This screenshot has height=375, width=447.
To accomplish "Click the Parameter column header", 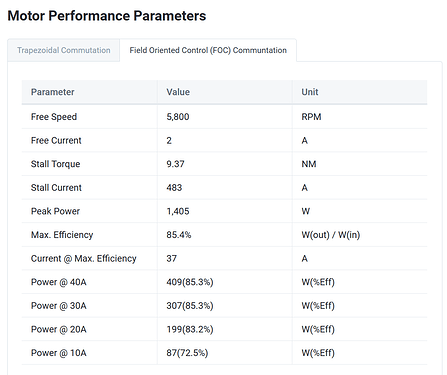I will (53, 92).
